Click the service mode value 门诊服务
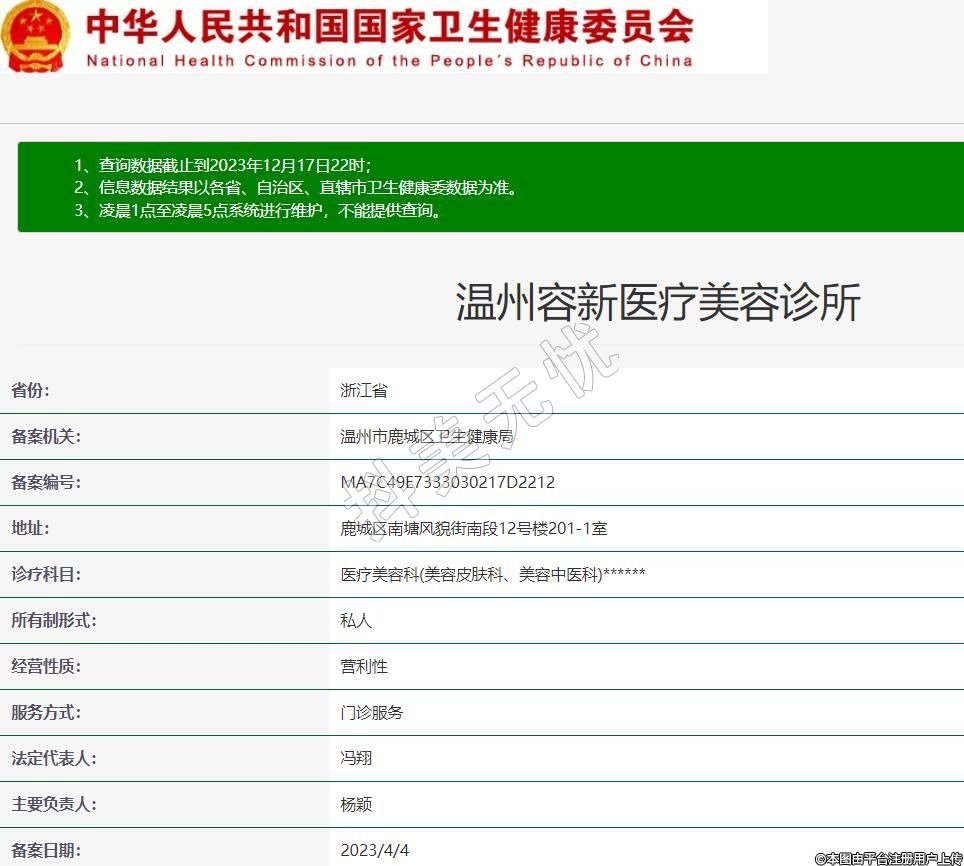The image size is (964, 866). 371,713
